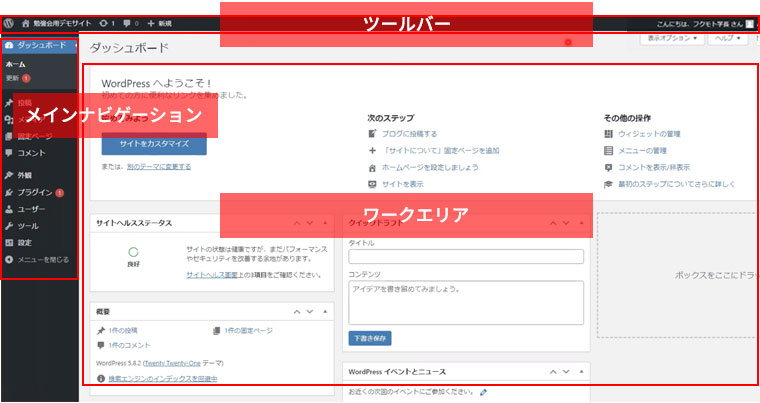
Task: Click the graduation cap icon for 最初のステップ
Action: pos(608,184)
